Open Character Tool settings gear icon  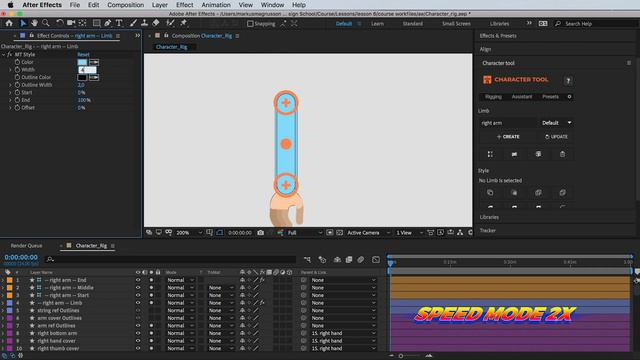coord(569,97)
